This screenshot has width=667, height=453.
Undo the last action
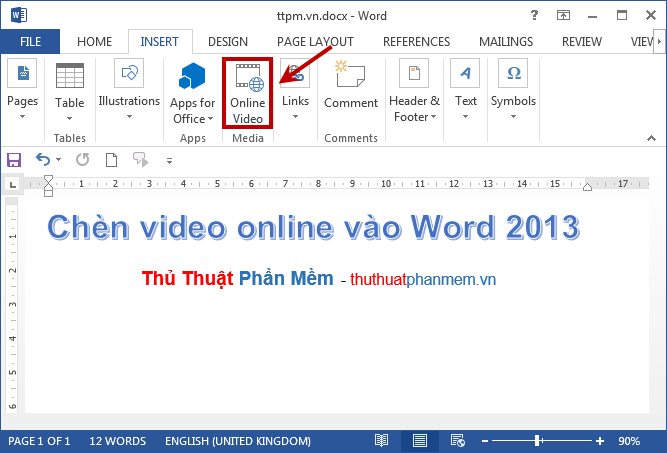tap(42, 160)
